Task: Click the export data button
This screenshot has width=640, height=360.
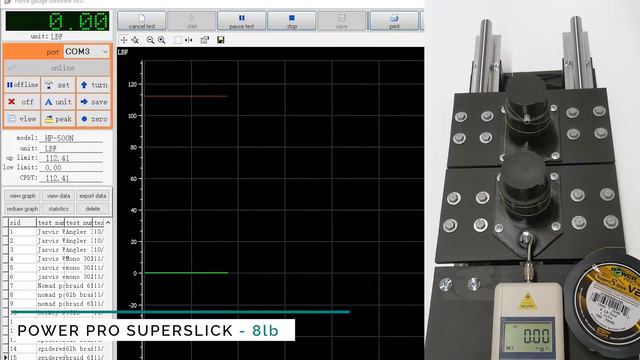Action: [93, 196]
